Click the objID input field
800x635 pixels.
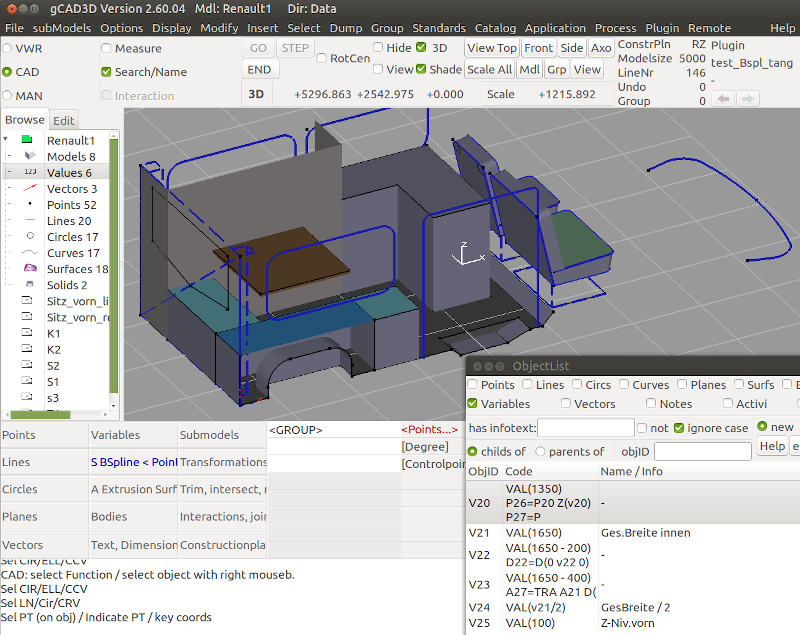tap(702, 451)
